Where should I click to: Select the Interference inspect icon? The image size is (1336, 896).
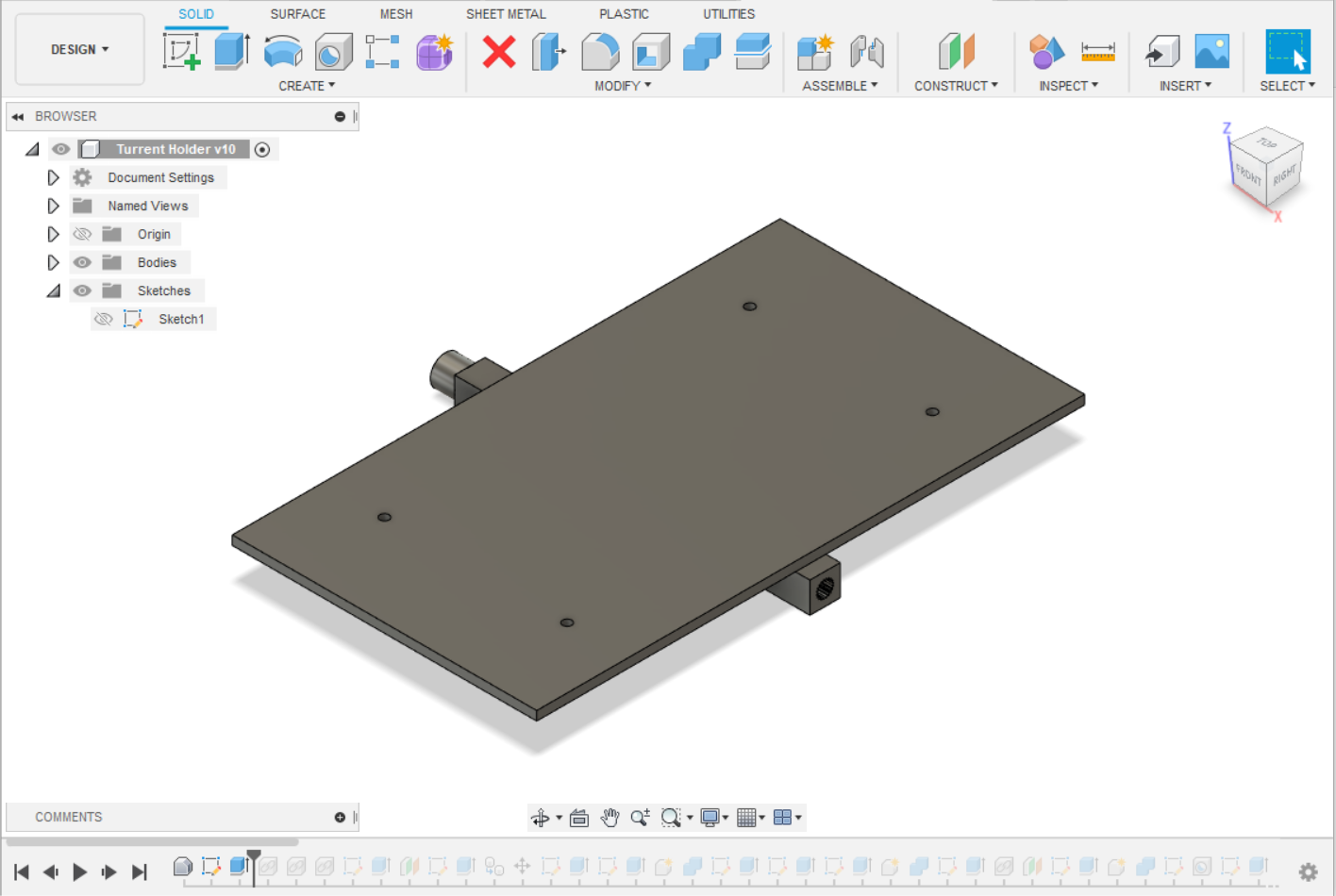(x=1045, y=52)
